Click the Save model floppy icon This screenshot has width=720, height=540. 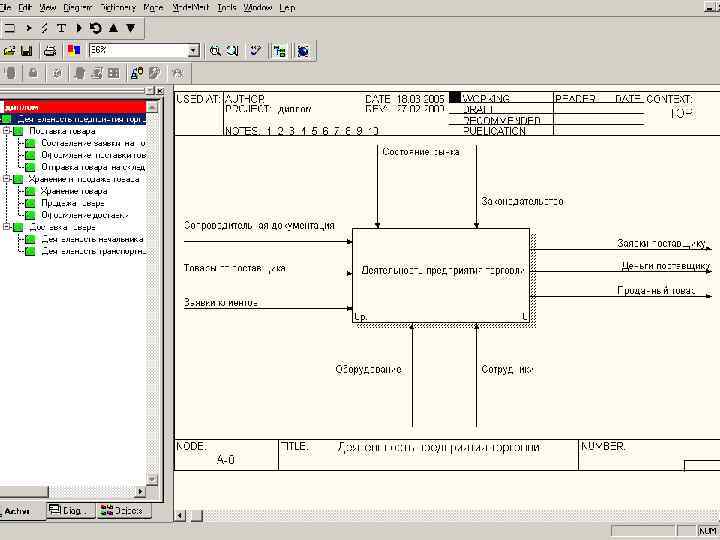pos(27,50)
